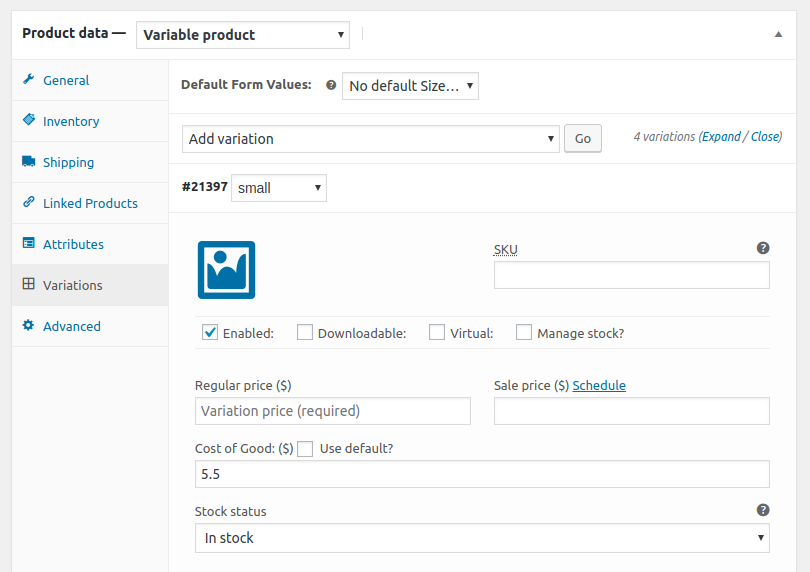Viewport: 810px width, 572px height.
Task: Click the wrench icon beside General
Action: click(29, 79)
